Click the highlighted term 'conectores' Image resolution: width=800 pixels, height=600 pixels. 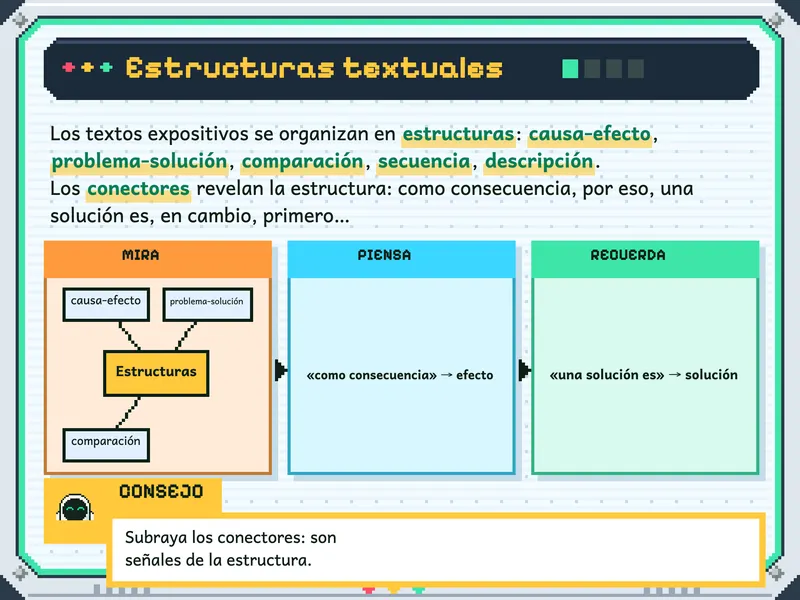point(138,189)
